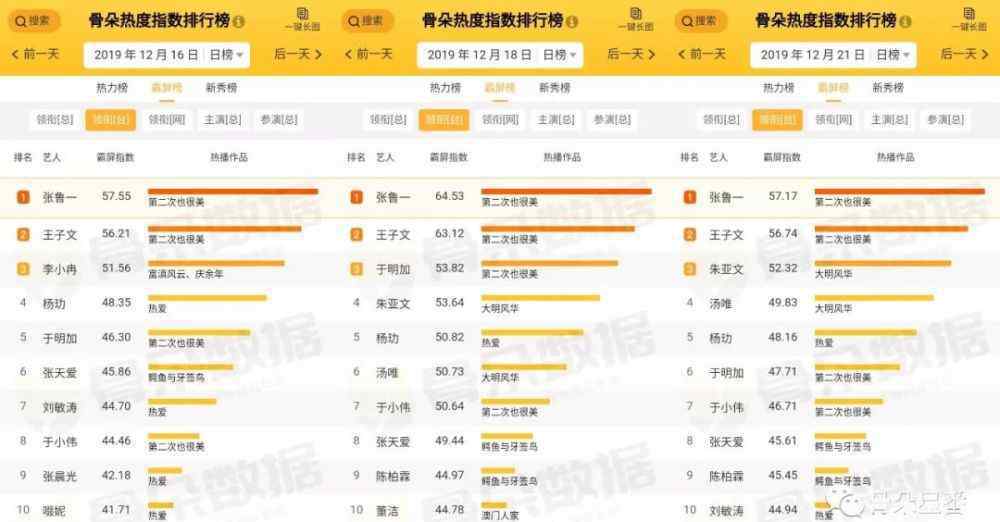This screenshot has height=522, width=1000.
Task: Tap rank 1 badge for 张鲁一, December 18
Action: [x=357, y=197]
